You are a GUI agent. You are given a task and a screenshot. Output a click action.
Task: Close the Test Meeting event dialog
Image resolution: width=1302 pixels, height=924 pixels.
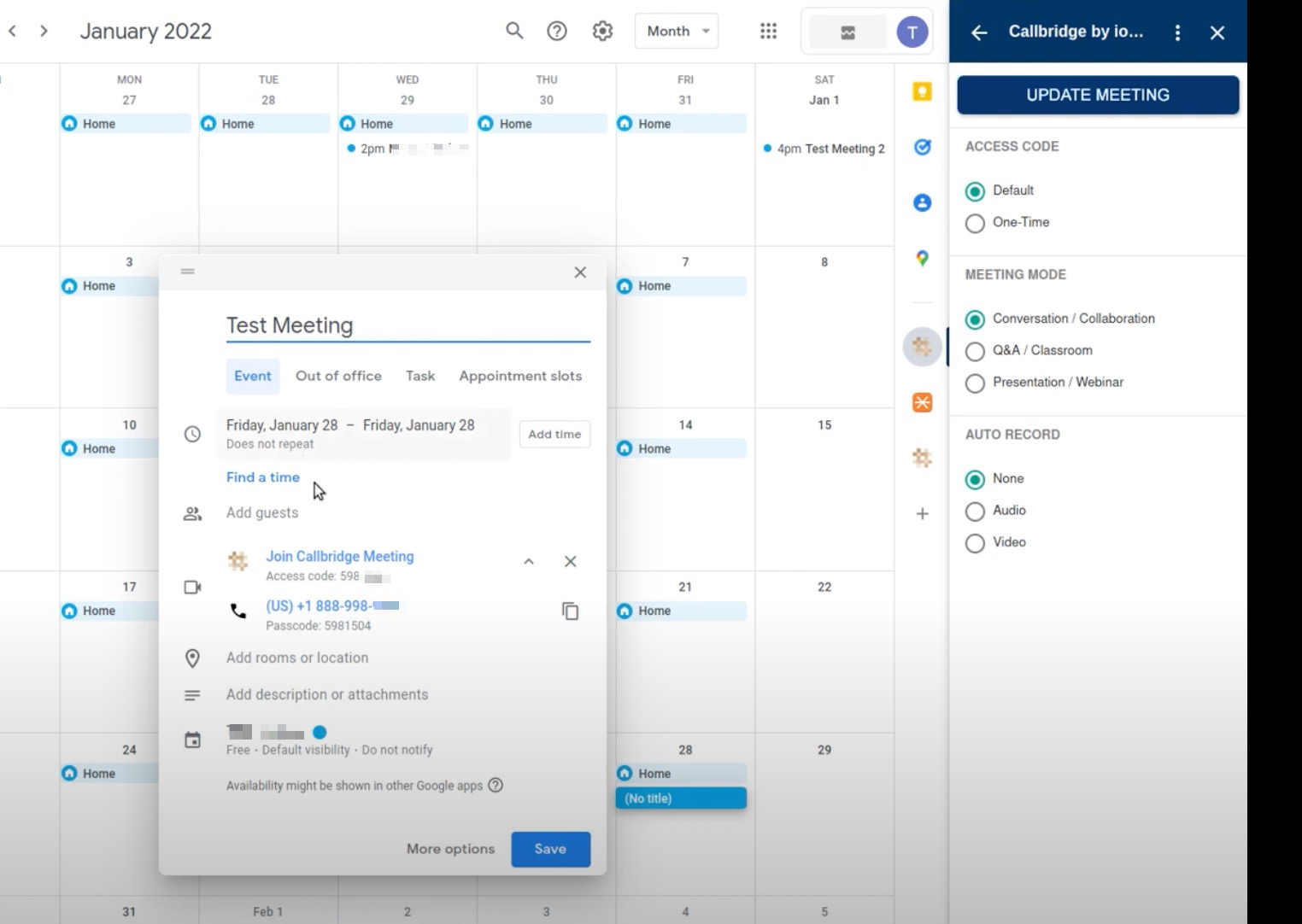click(x=580, y=272)
